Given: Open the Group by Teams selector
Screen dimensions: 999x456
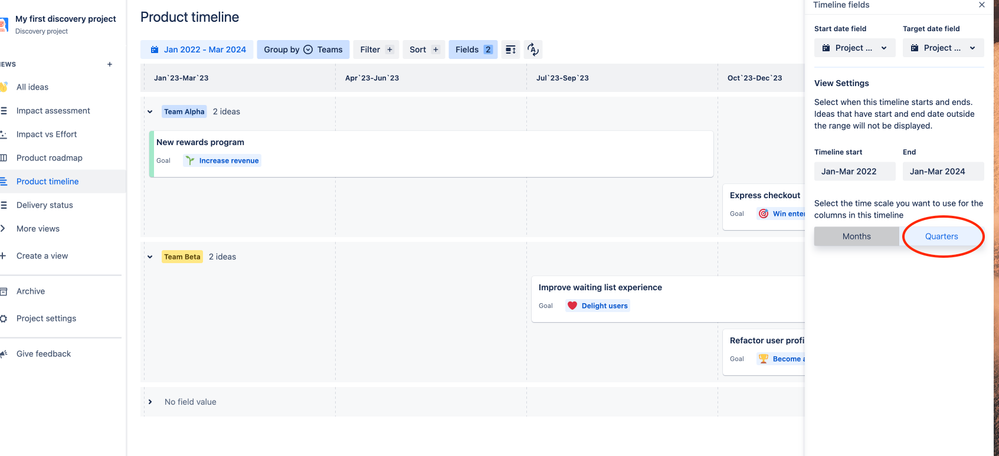Looking at the screenshot, I should 303,50.
